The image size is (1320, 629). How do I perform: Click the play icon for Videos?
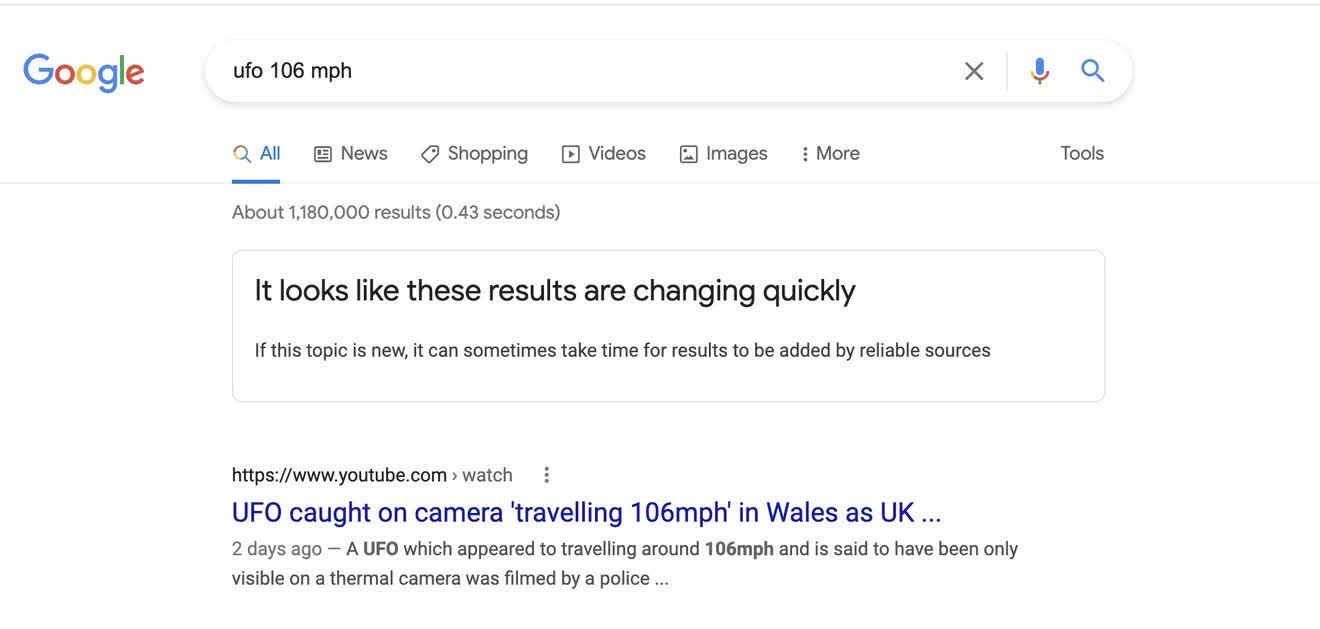pyautogui.click(x=571, y=154)
